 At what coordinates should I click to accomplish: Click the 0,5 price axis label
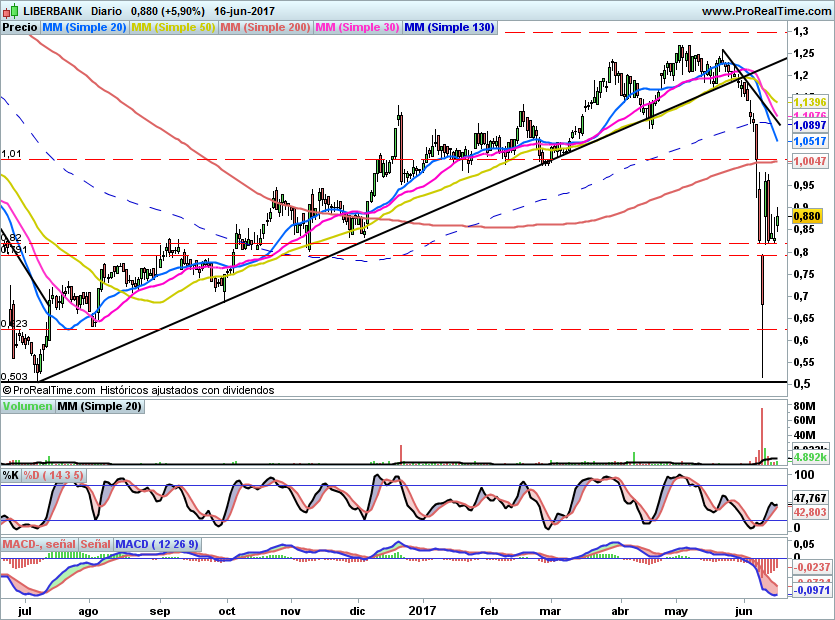801,384
